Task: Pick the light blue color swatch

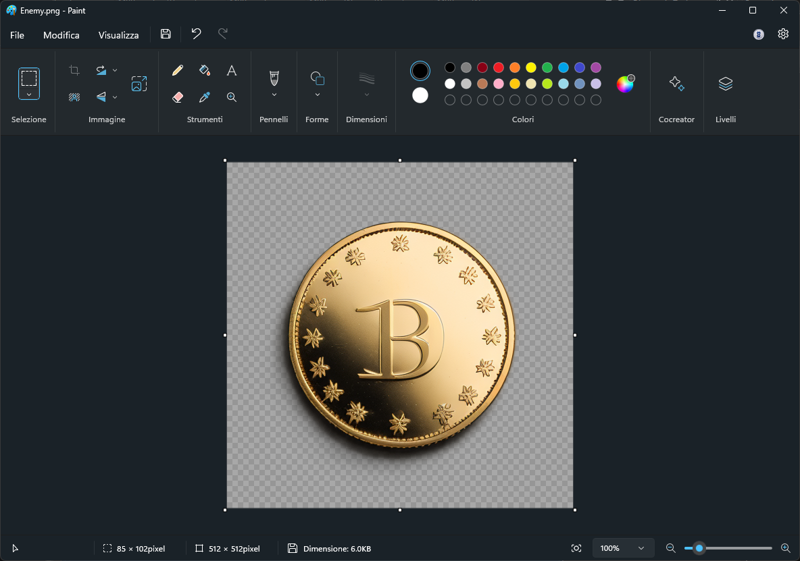Action: [x=563, y=84]
